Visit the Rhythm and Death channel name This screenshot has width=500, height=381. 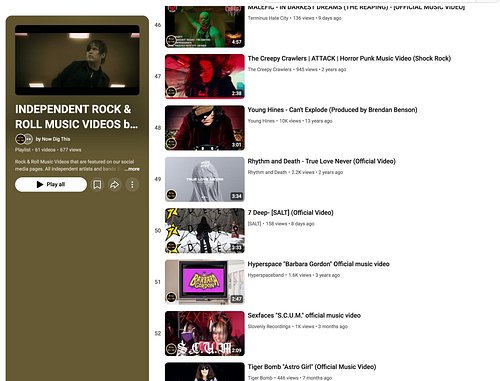tap(267, 172)
